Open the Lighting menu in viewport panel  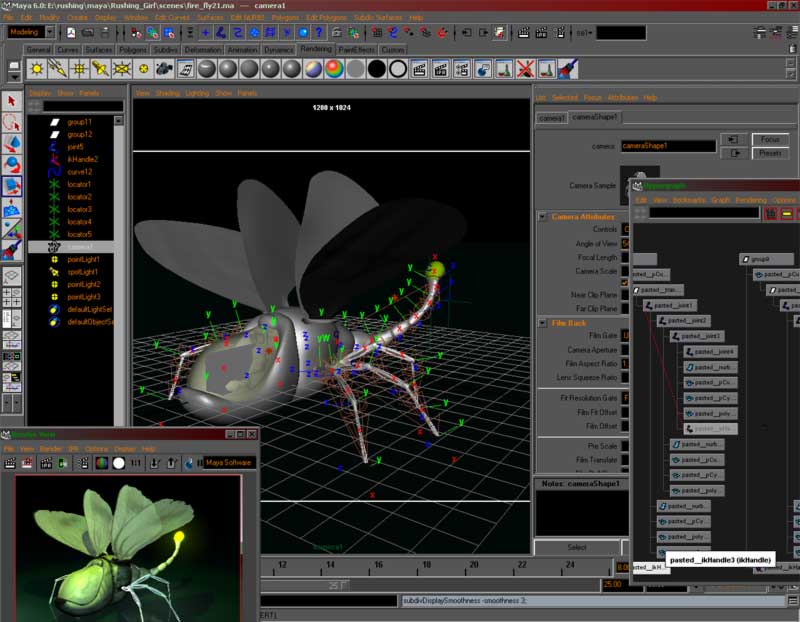click(197, 93)
